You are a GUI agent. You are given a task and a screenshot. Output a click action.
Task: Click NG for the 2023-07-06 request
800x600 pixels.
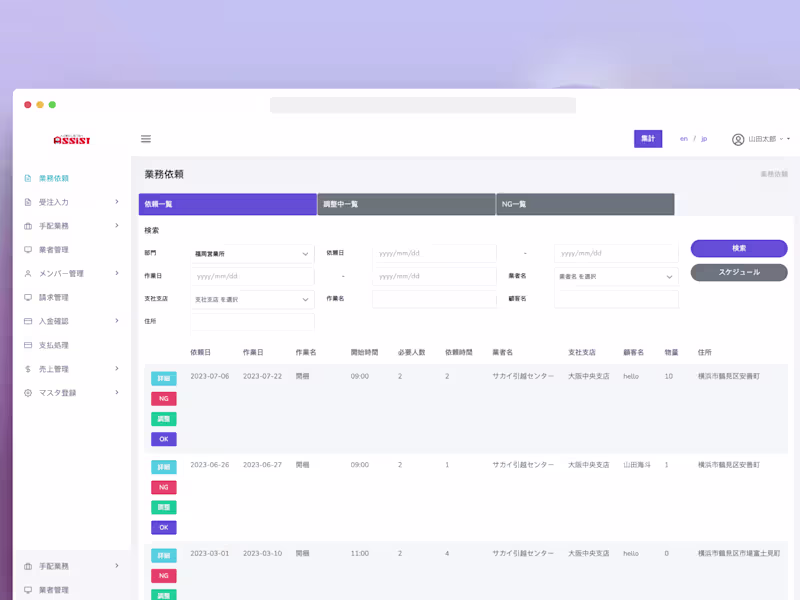coord(164,398)
